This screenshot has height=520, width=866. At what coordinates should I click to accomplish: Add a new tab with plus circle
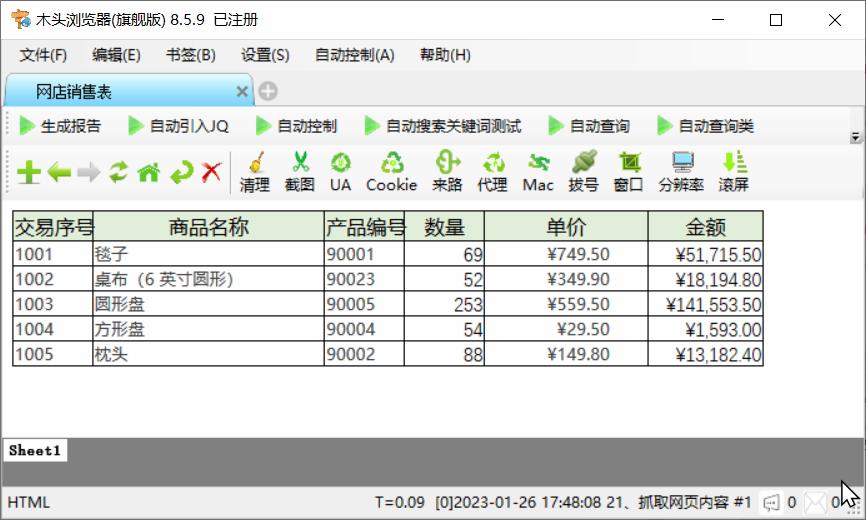(268, 91)
